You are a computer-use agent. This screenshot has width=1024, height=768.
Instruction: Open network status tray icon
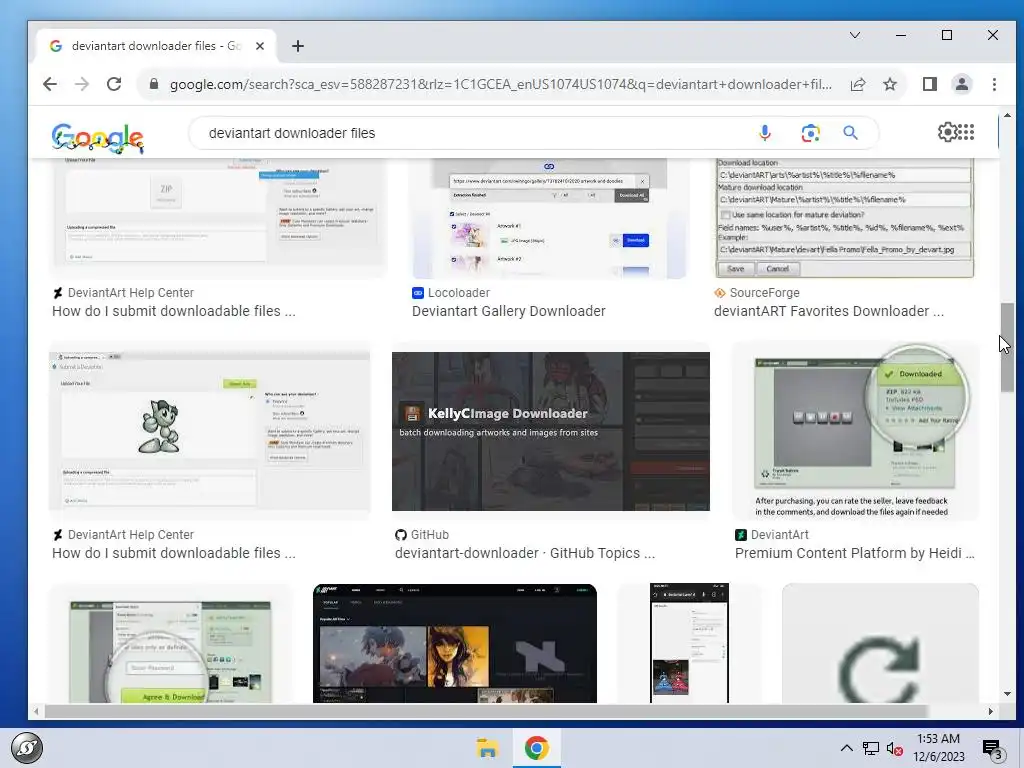(x=871, y=748)
